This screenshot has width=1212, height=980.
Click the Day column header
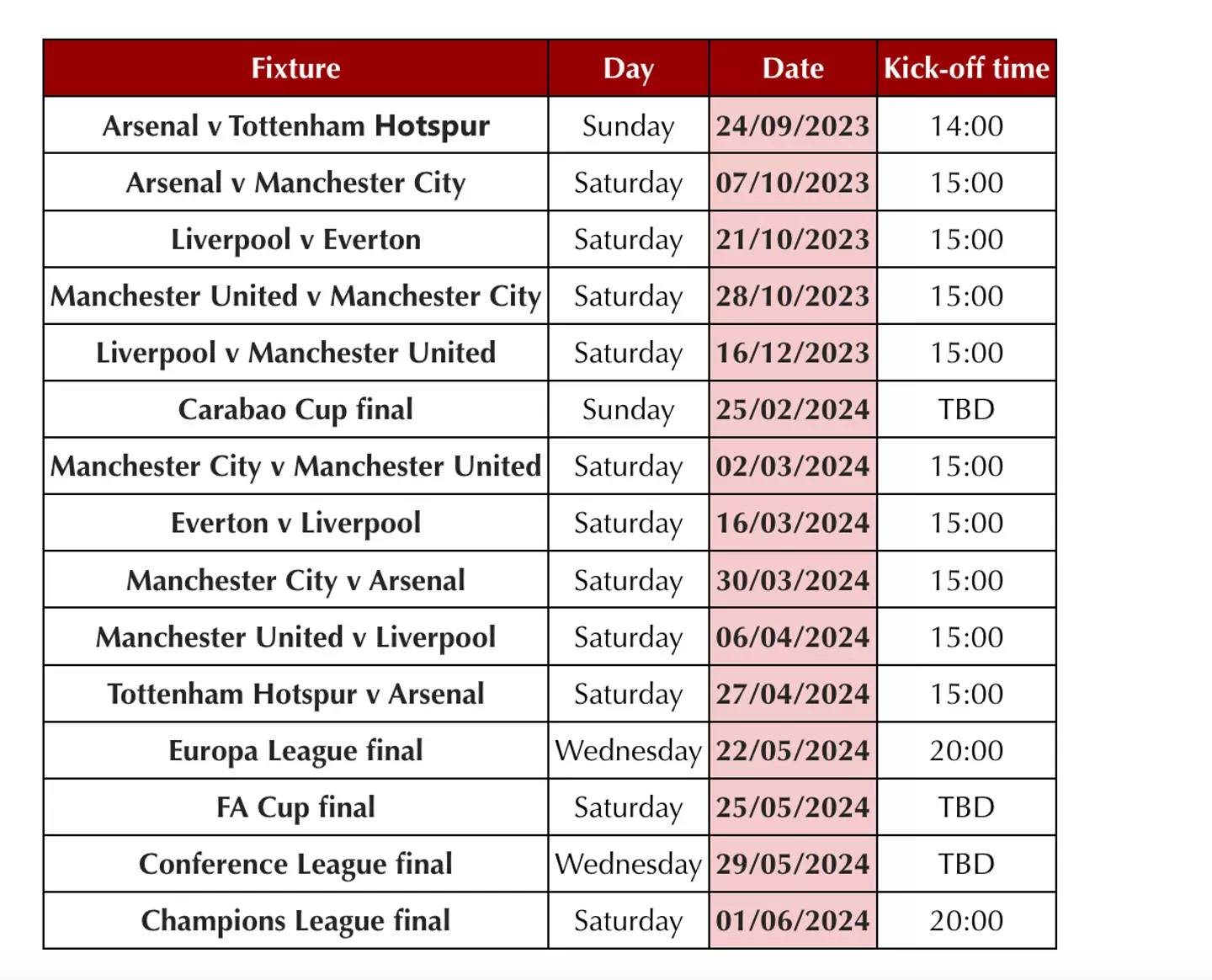pyautogui.click(x=628, y=68)
